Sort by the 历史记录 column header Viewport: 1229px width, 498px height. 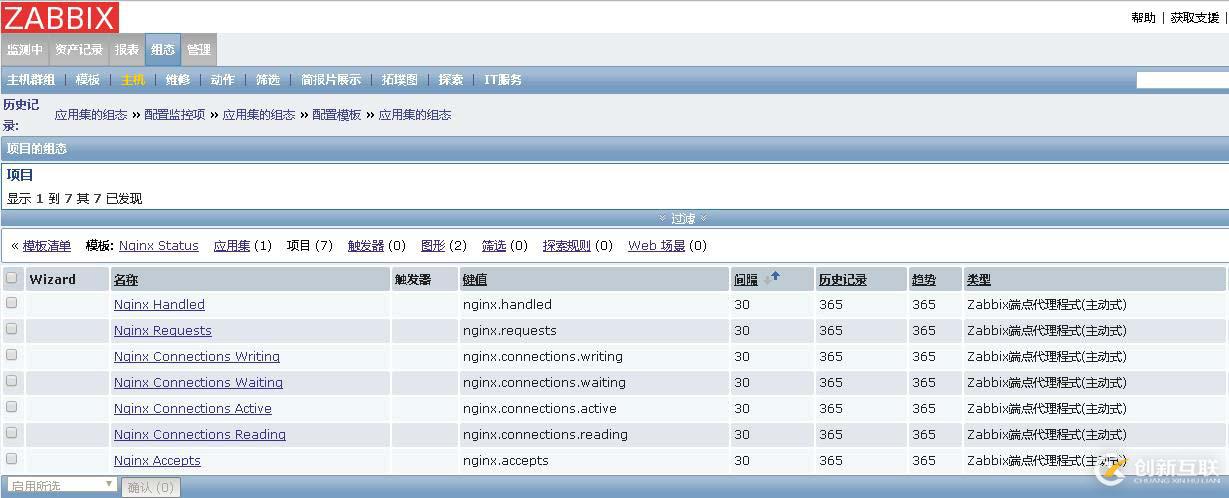pyautogui.click(x=843, y=280)
